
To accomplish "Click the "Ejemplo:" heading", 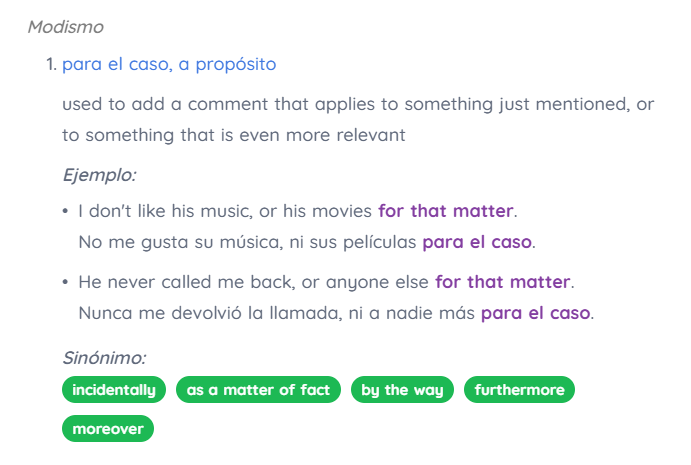I will point(98,175).
